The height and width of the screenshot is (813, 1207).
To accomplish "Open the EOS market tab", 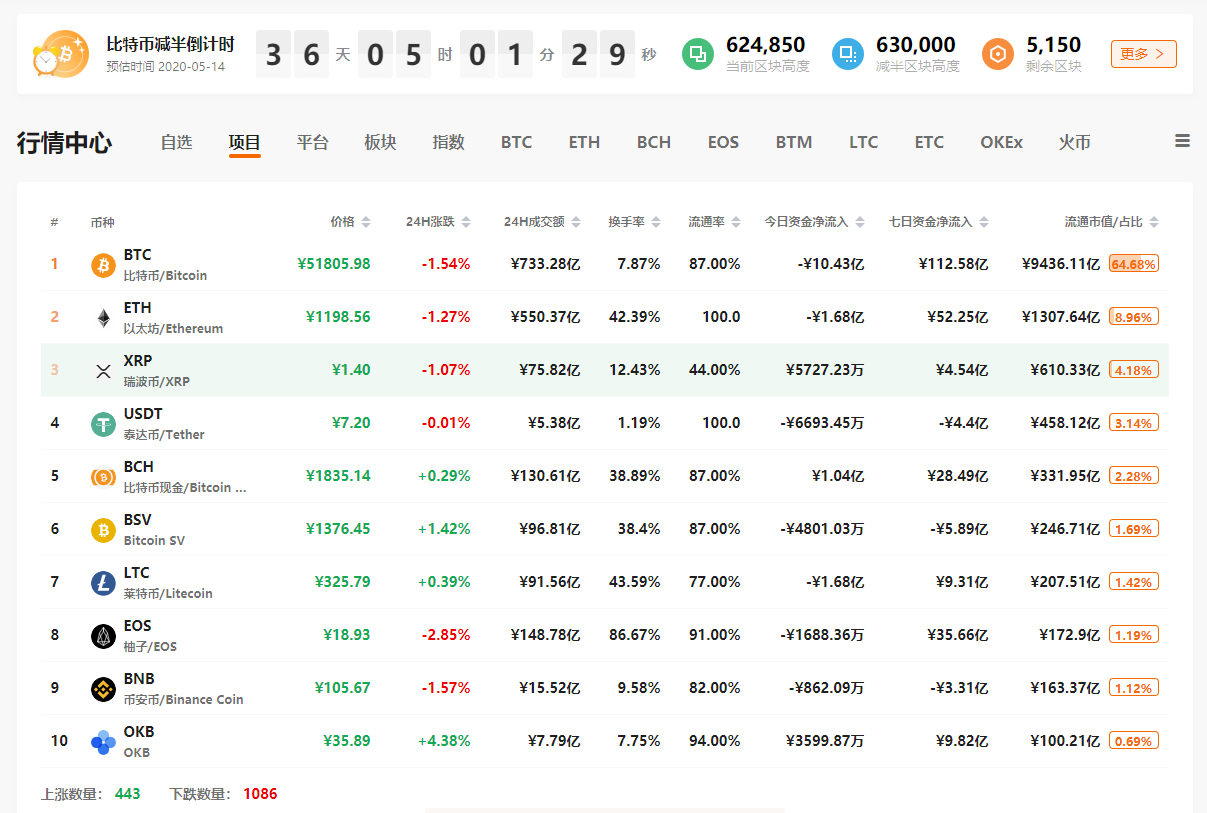I will 723,142.
